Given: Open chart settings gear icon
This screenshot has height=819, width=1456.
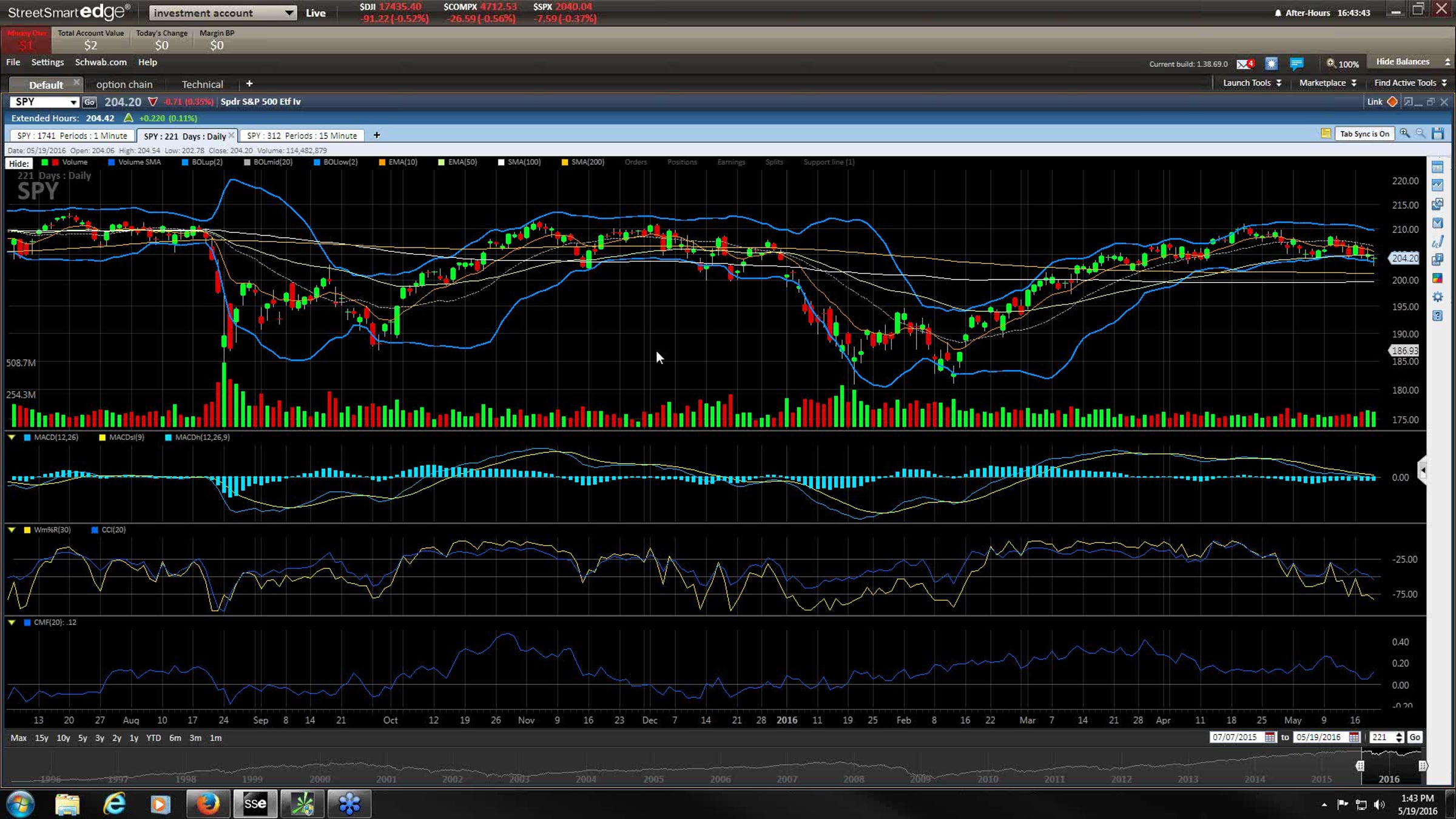Looking at the screenshot, I should (1437, 297).
